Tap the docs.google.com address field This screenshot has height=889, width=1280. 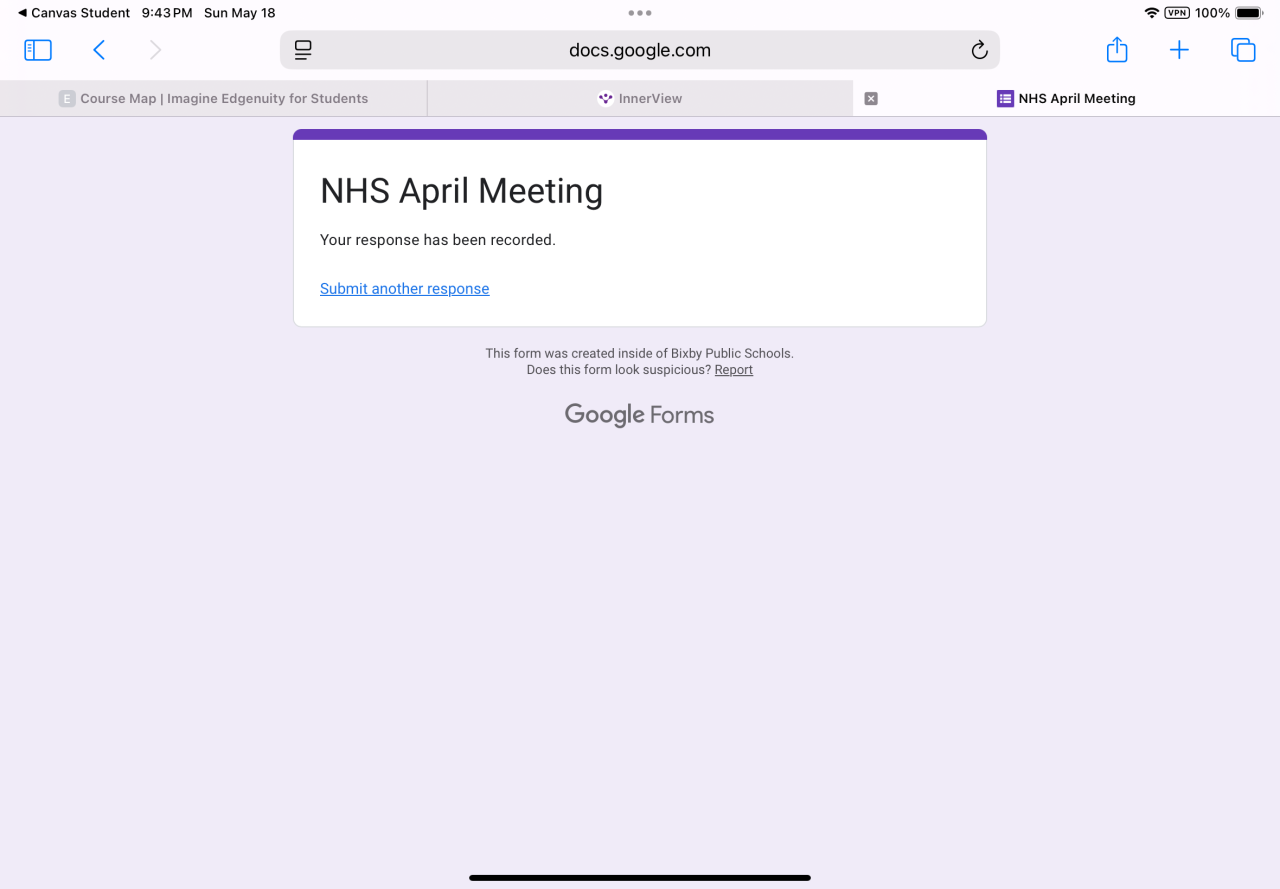640,50
